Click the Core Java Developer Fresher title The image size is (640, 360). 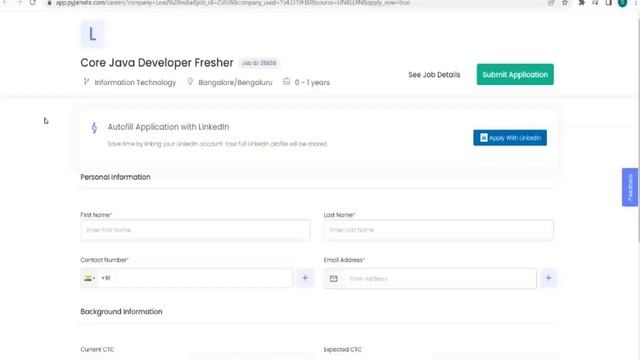tap(157, 63)
